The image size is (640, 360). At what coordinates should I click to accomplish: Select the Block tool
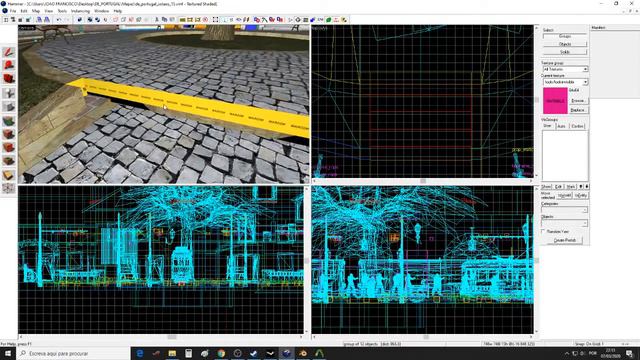coord(9,107)
